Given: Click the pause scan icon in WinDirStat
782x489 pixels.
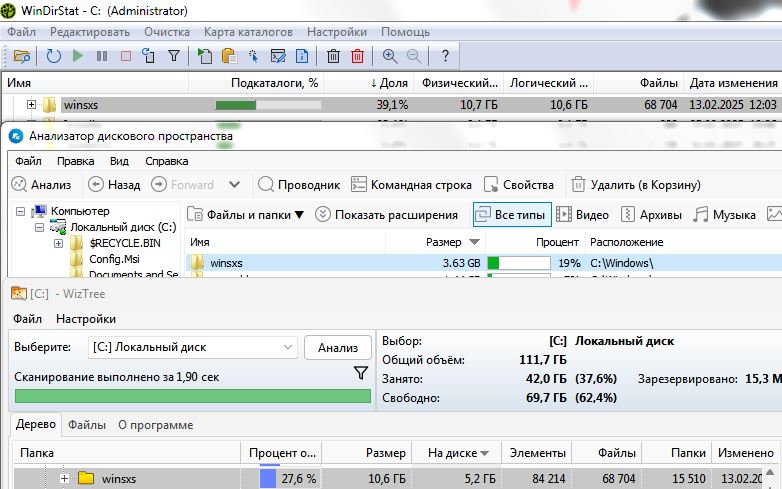Looking at the screenshot, I should (102, 56).
